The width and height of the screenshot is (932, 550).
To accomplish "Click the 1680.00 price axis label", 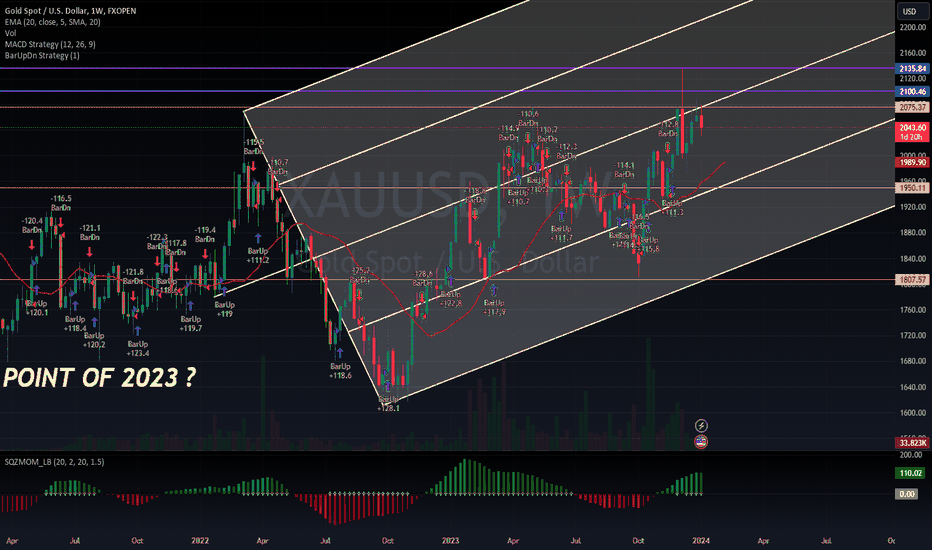I will click(x=912, y=361).
